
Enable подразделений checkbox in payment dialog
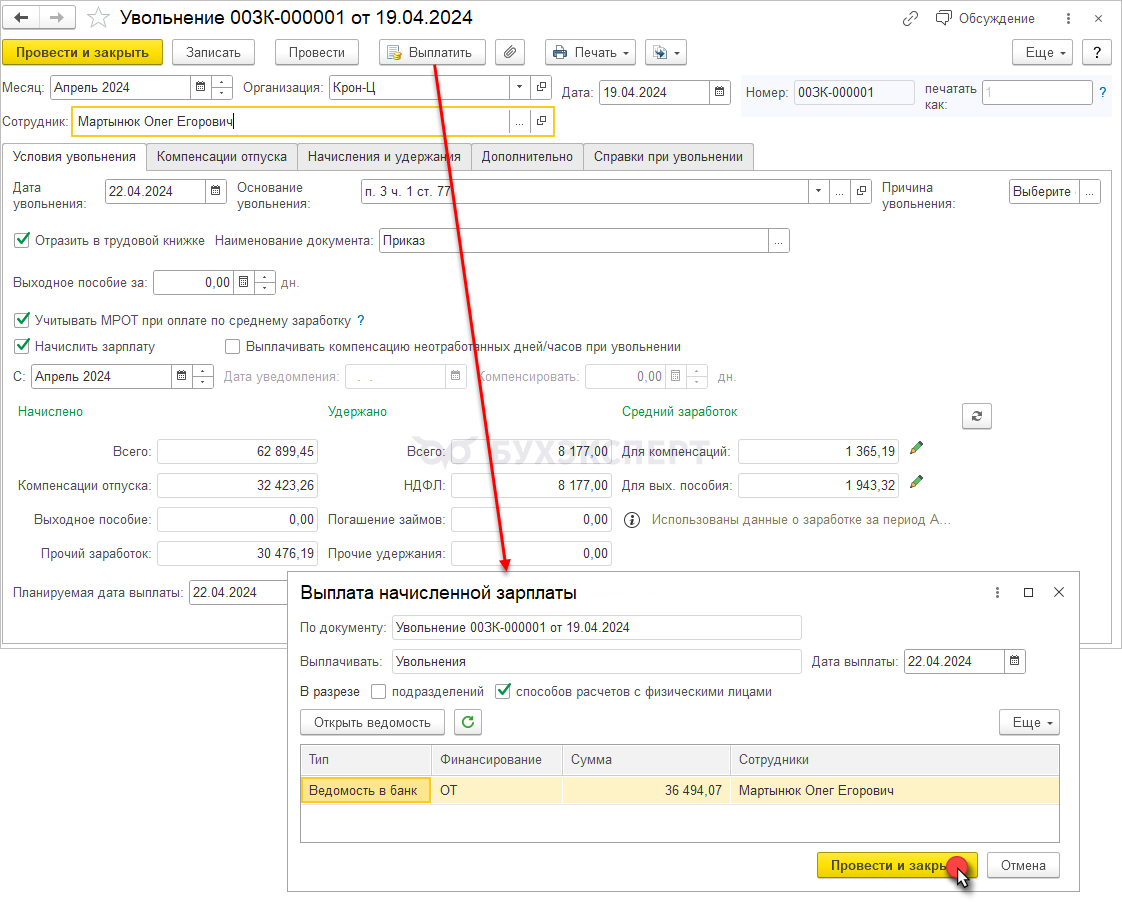[x=378, y=691]
